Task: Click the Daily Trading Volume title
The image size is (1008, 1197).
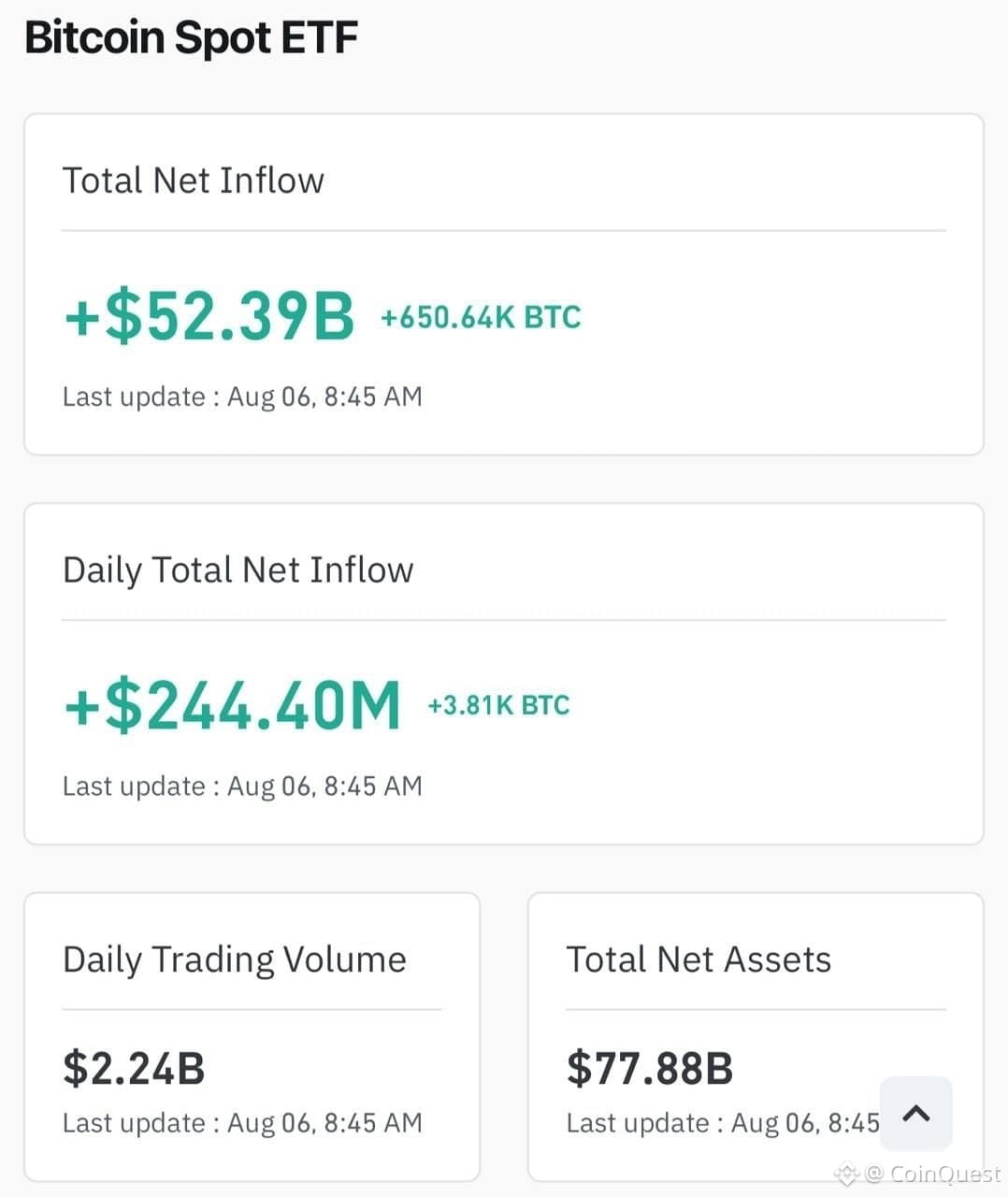Action: pyautogui.click(x=235, y=960)
